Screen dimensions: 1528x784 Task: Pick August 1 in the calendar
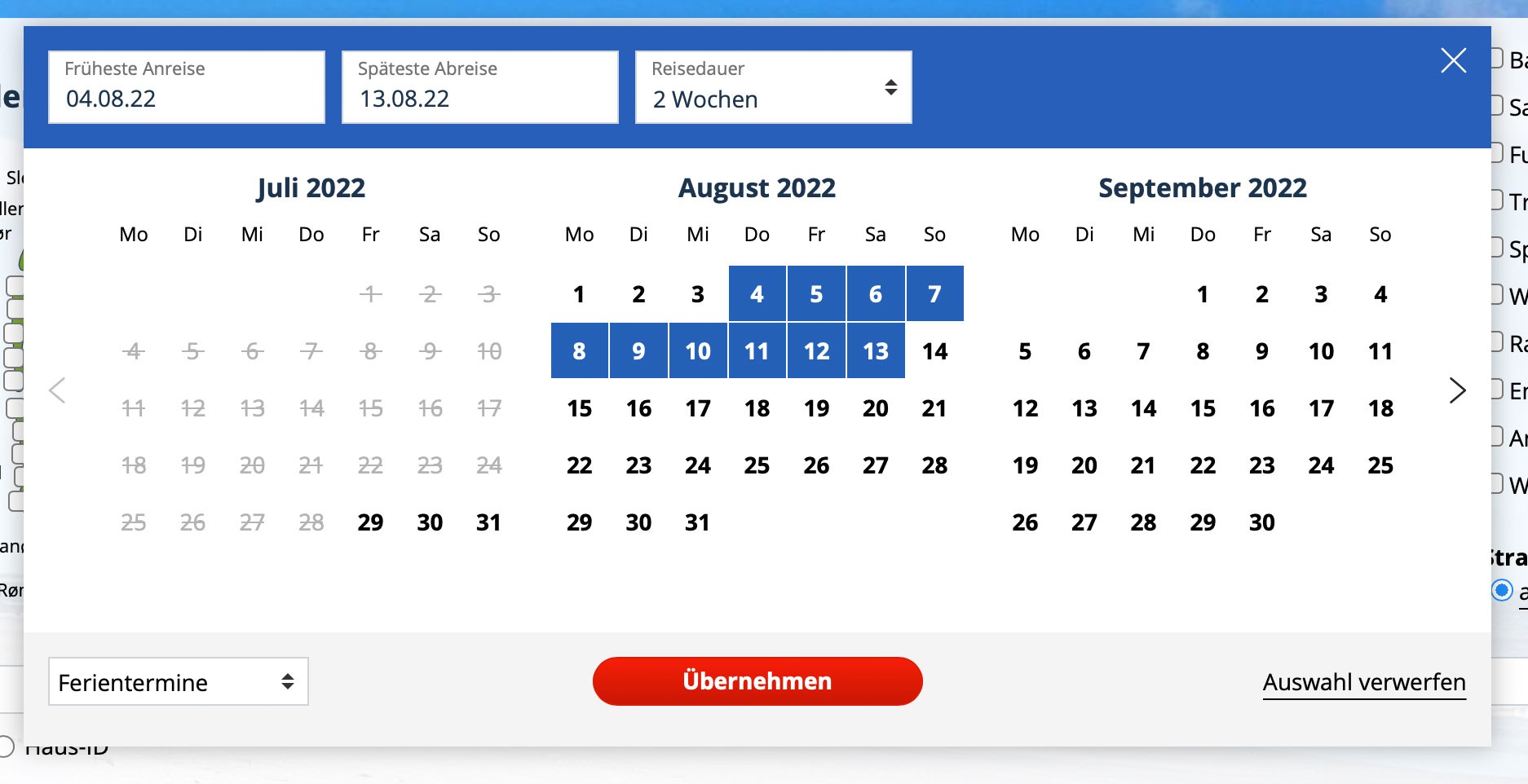[579, 294]
